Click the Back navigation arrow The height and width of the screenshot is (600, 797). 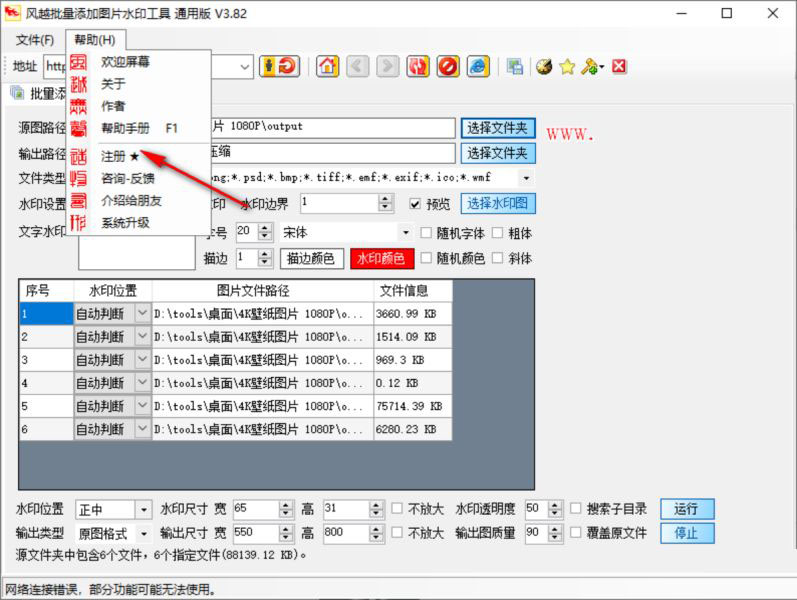point(358,67)
